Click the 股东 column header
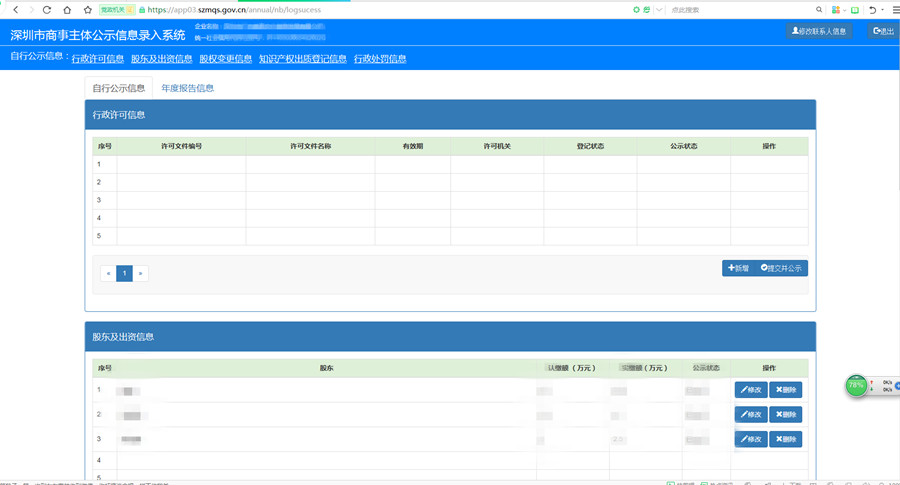Viewport: 900px width, 485px height. pos(327,368)
